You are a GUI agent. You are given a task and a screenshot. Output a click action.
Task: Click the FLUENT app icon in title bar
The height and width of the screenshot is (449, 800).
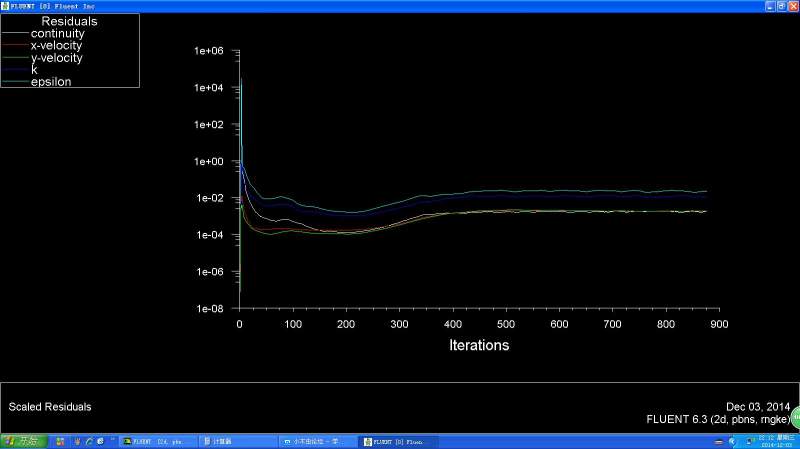tap(5, 5)
